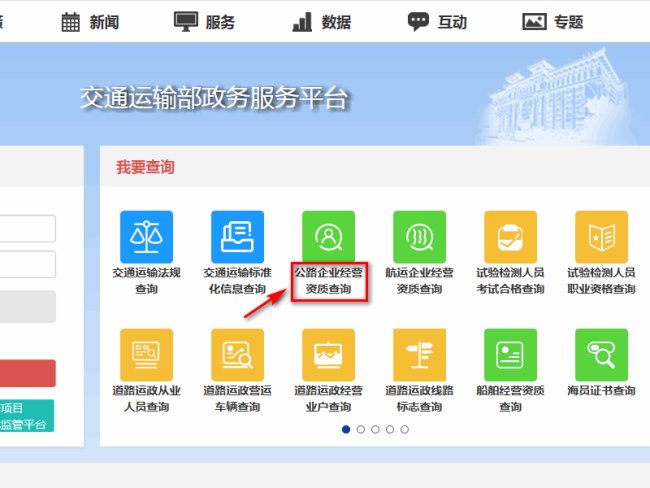
Task: Click the 试验检测人员考试合格查询 text link
Action: click(510, 281)
